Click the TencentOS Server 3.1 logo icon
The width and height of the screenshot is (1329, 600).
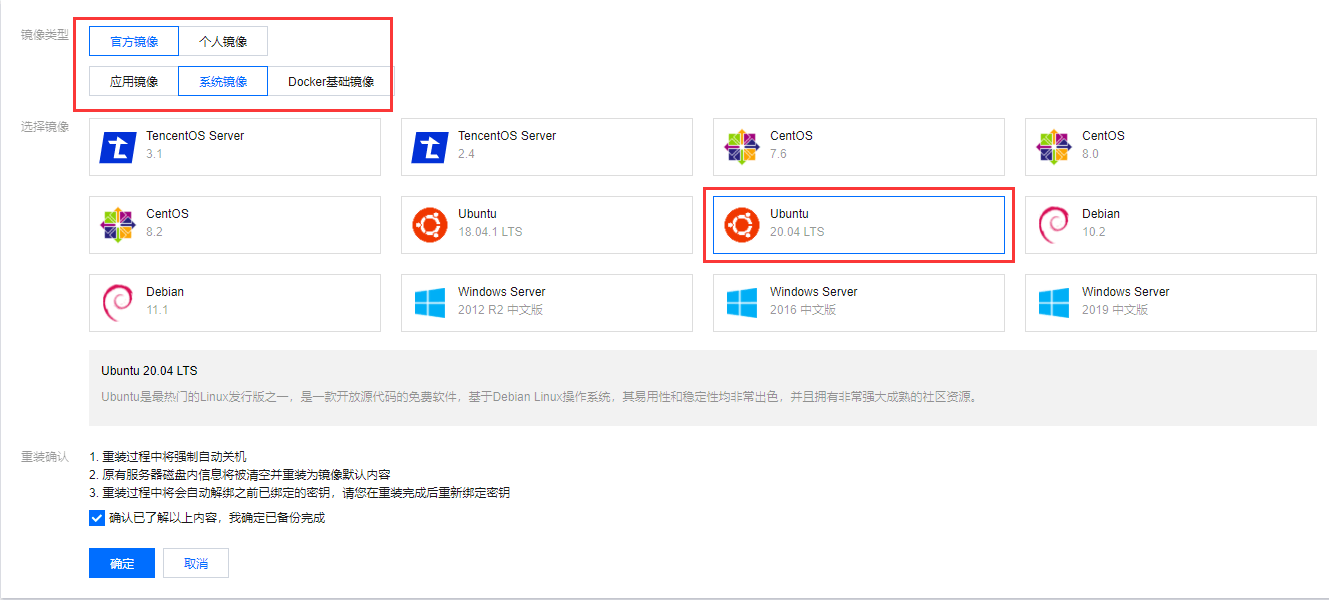click(x=117, y=147)
